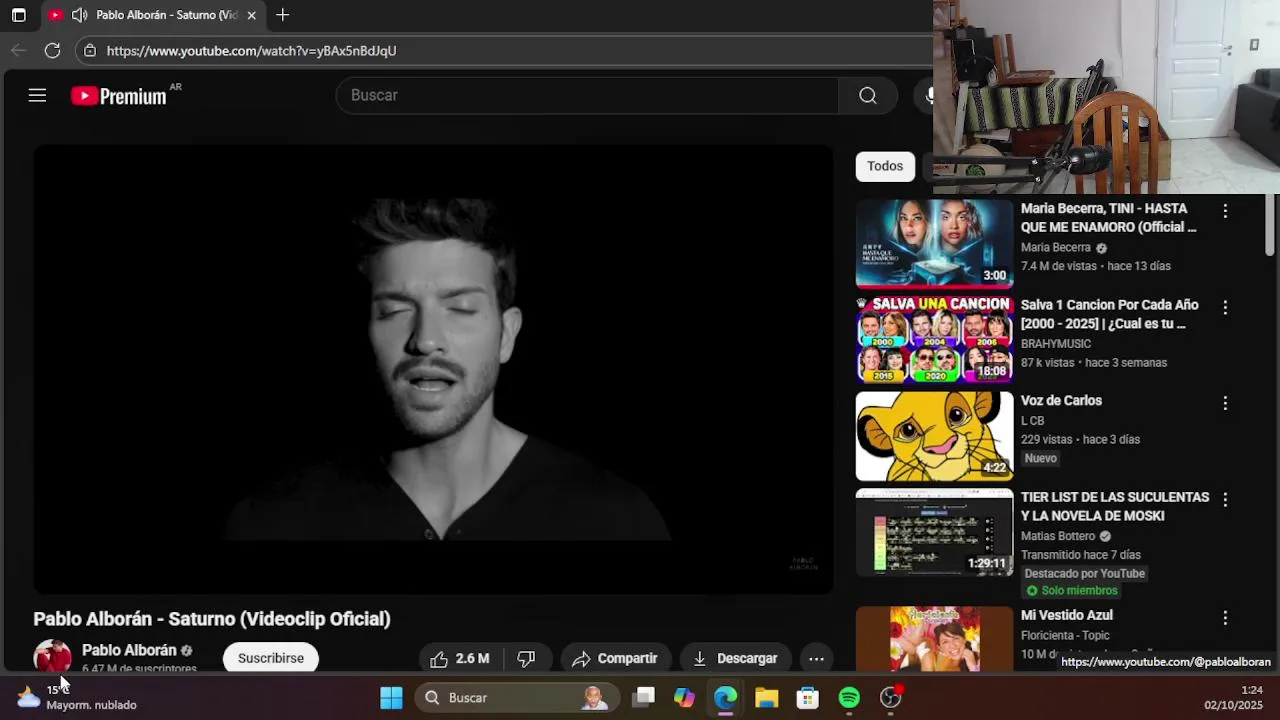
Task: Open a new tab with plus button
Action: 282,15
